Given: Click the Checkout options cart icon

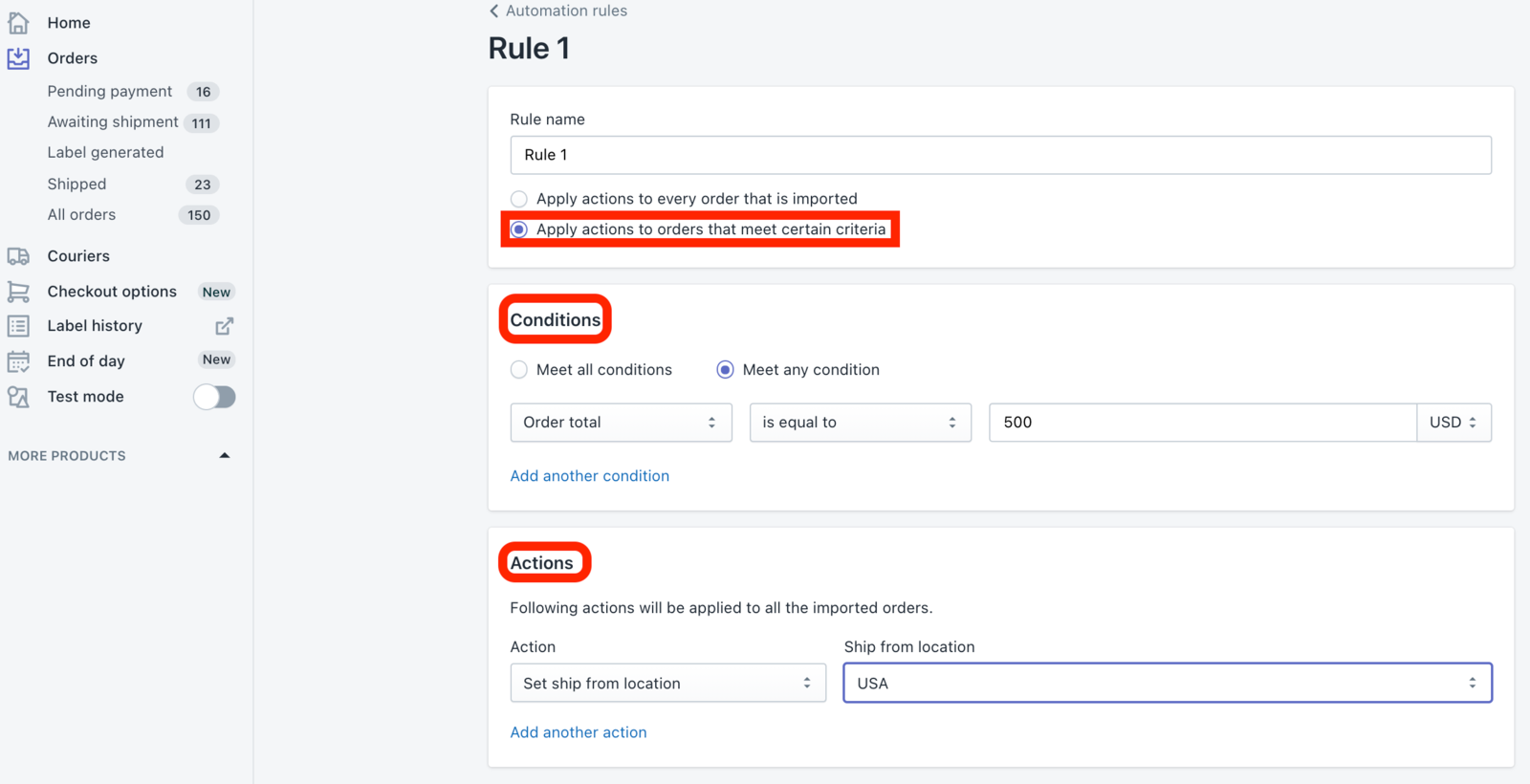Looking at the screenshot, I should 18,292.
